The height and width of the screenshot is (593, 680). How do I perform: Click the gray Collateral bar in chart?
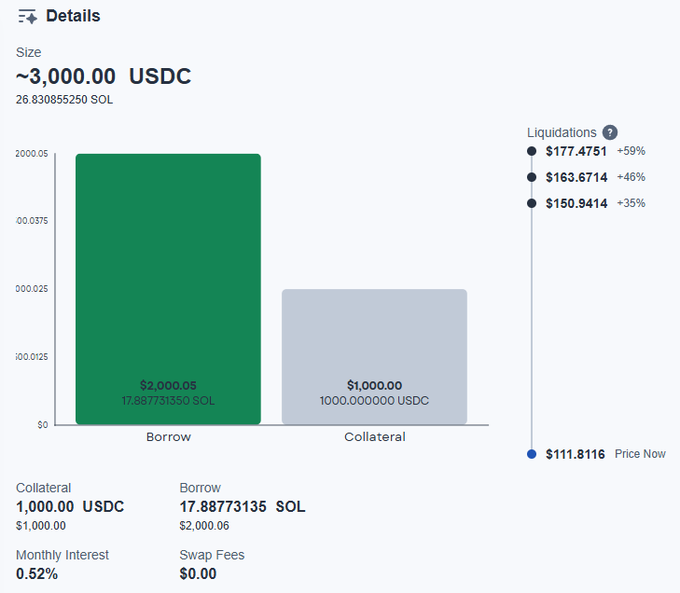374,357
